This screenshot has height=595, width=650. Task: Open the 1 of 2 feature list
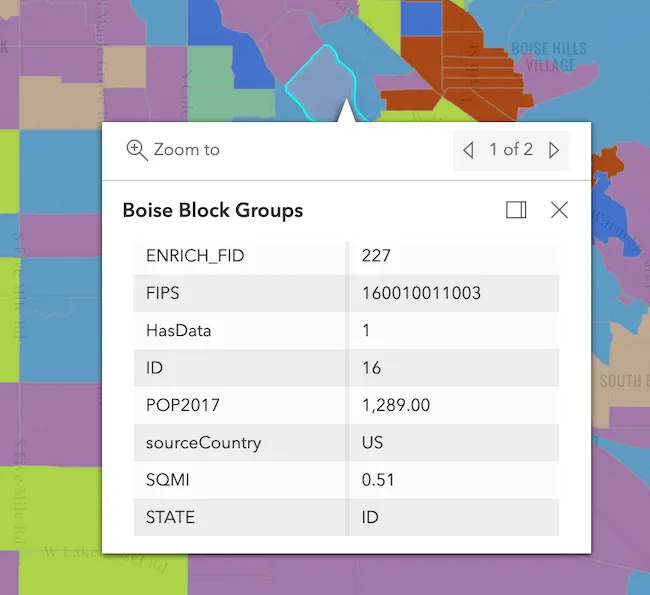511,150
